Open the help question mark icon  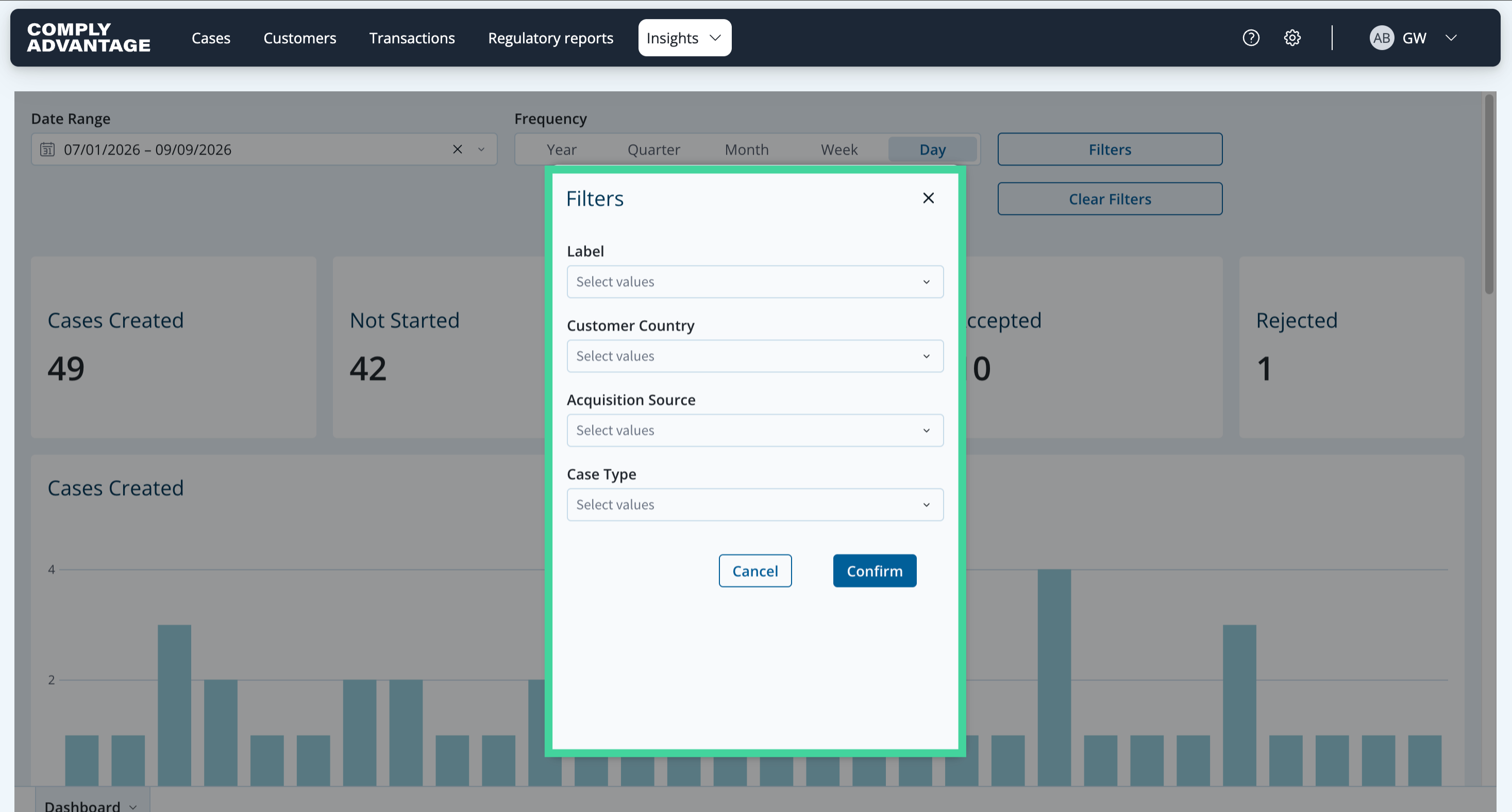[1251, 38]
